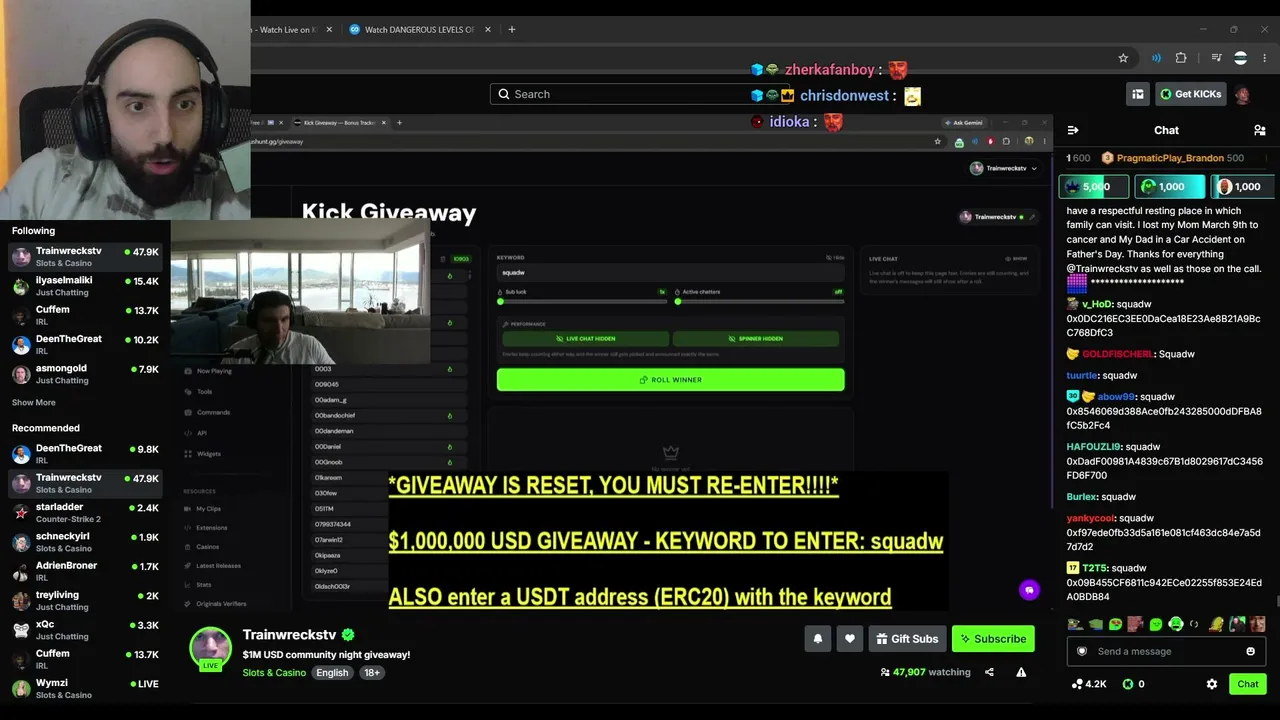Open ilyaselmaliki in Following list
The image size is (1280, 720).
tap(85, 286)
